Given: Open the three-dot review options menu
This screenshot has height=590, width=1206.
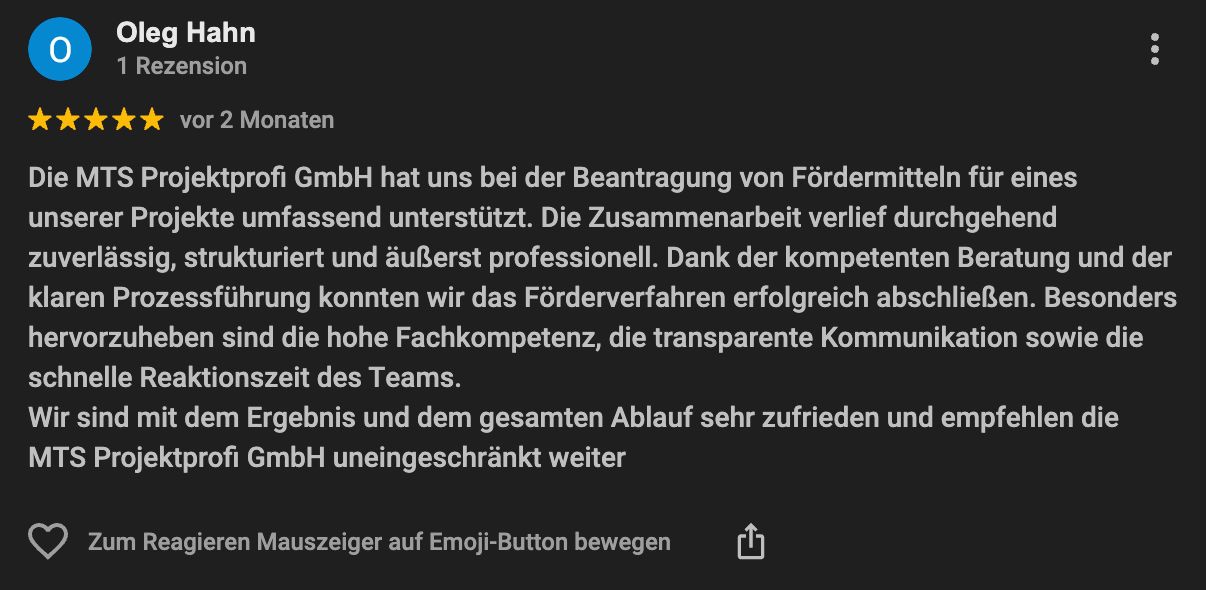Looking at the screenshot, I should 1155,49.
